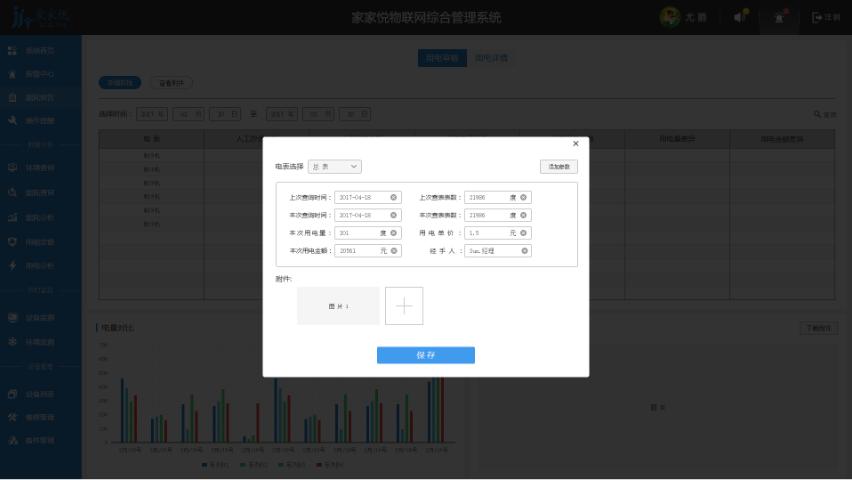This screenshot has width=852, height=480.
Task: Click the 电量对比 chart title
Action: [x=117, y=328]
